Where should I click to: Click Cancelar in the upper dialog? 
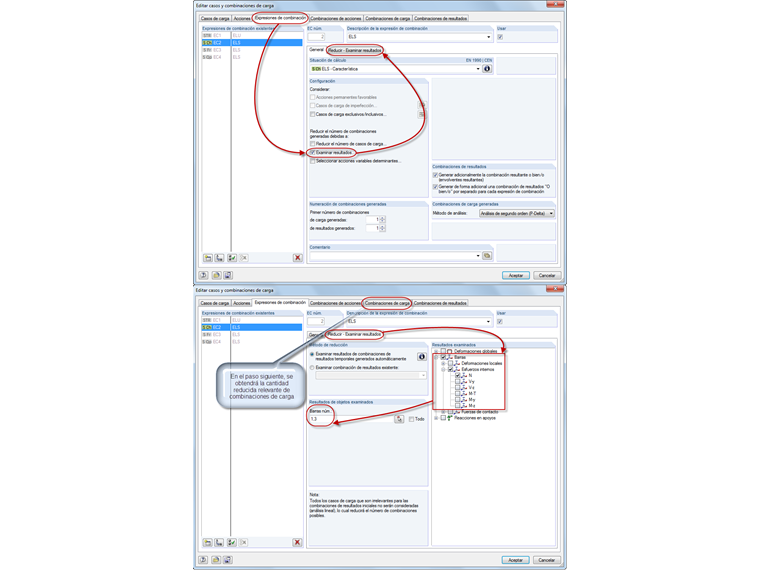(x=547, y=275)
